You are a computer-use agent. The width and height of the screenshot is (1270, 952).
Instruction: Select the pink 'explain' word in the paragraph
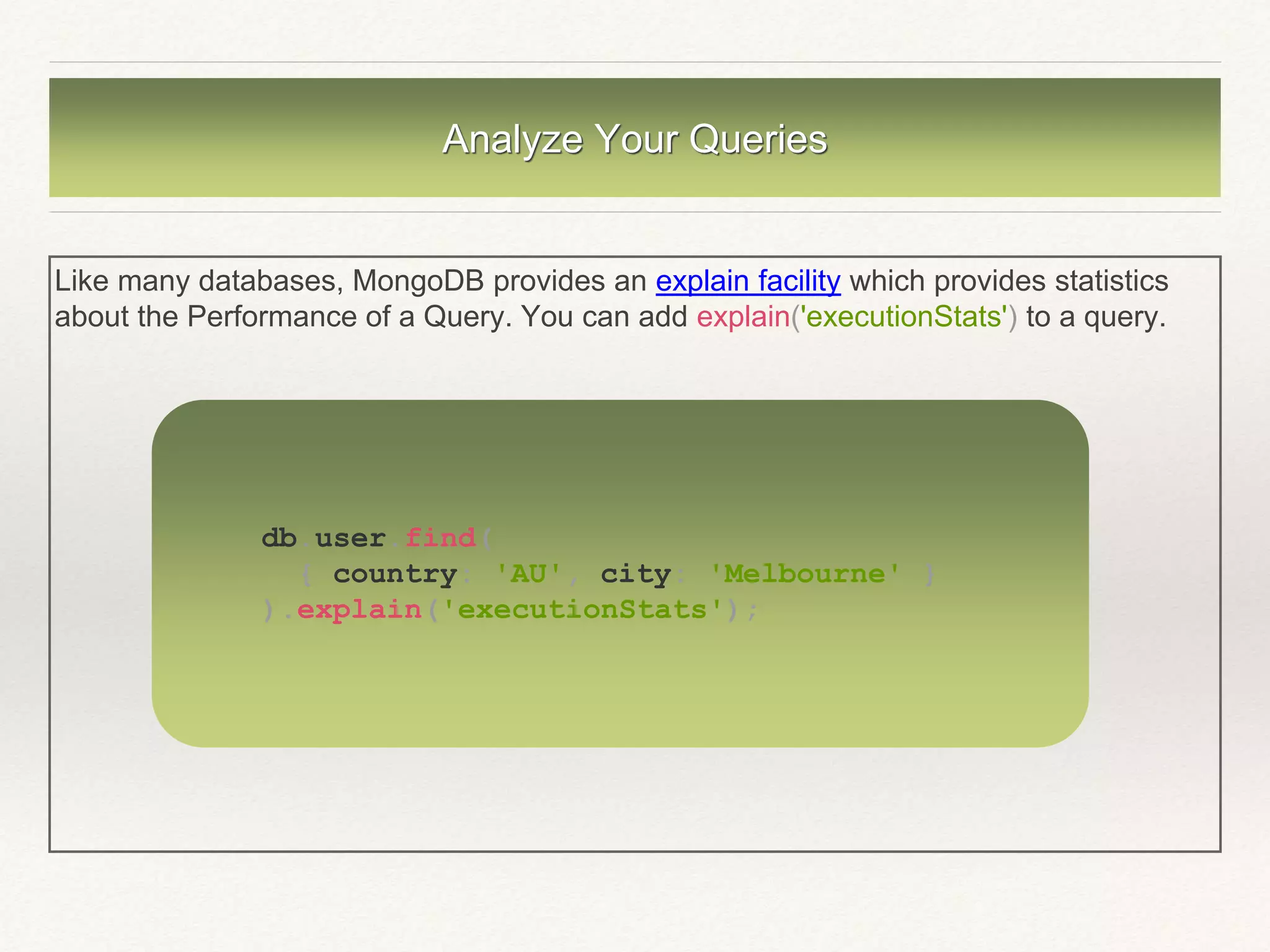coord(743,317)
